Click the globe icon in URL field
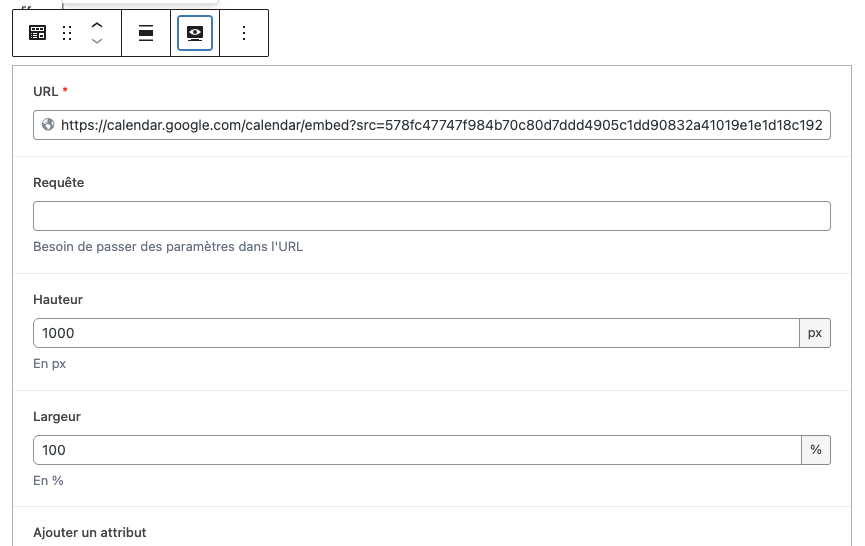The image size is (865, 546). click(x=48, y=125)
